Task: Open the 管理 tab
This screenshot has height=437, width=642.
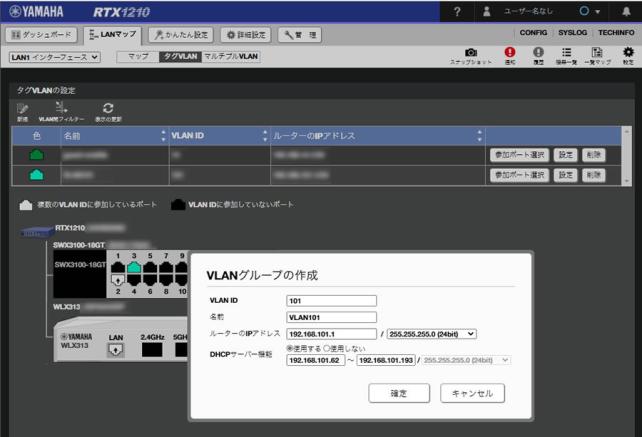Action: [300, 35]
